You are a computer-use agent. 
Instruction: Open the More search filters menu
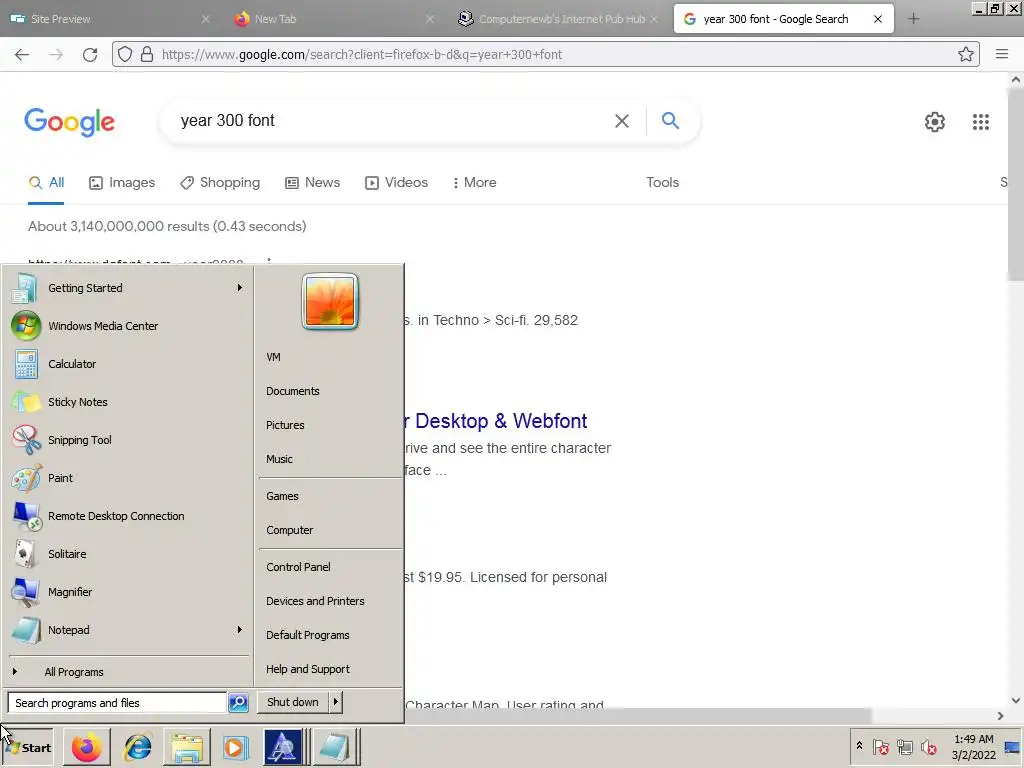point(475,183)
